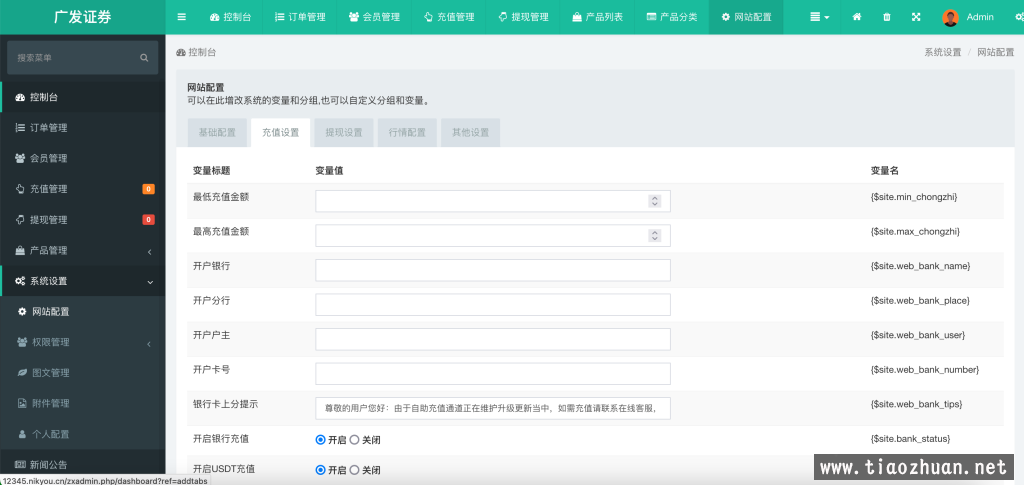Switch to 订单管理 top nav tab
1024x485 pixels.
click(300, 17)
